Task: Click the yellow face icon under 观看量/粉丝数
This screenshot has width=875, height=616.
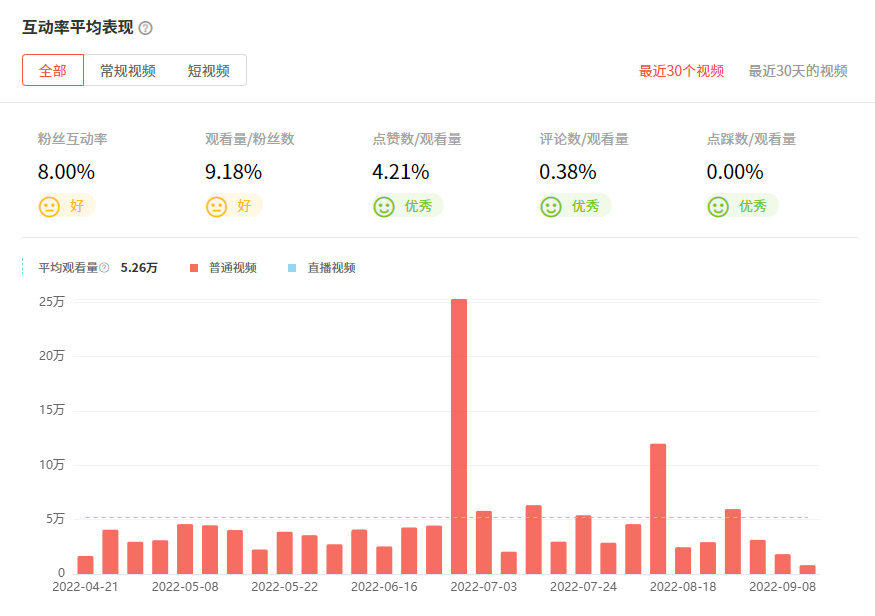Action: click(x=216, y=207)
